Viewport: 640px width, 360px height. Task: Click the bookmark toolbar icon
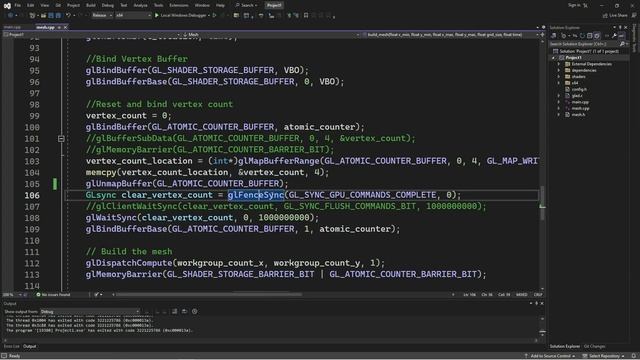coord(306,16)
